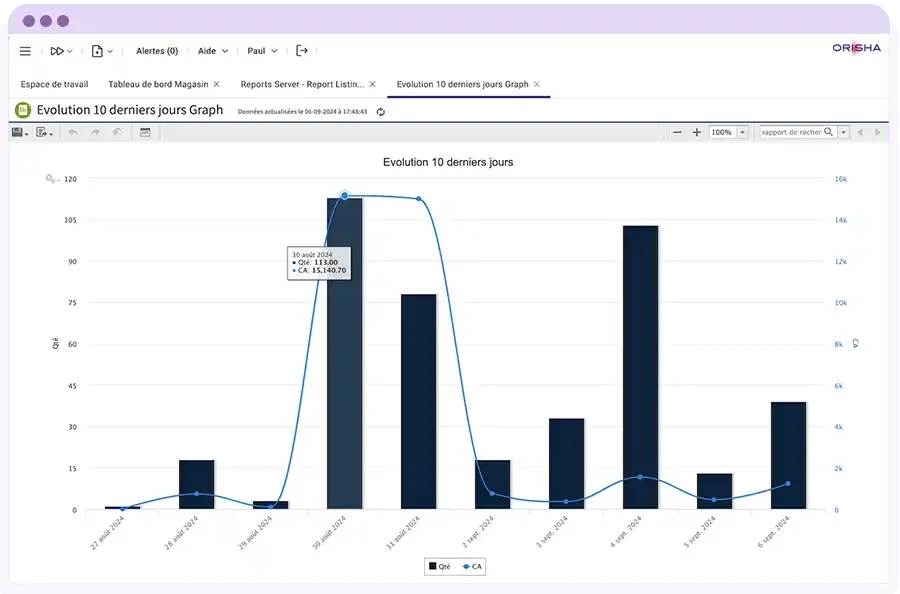900x594 pixels.
Task: Click the CA line point at 31 août
Action: (418, 199)
